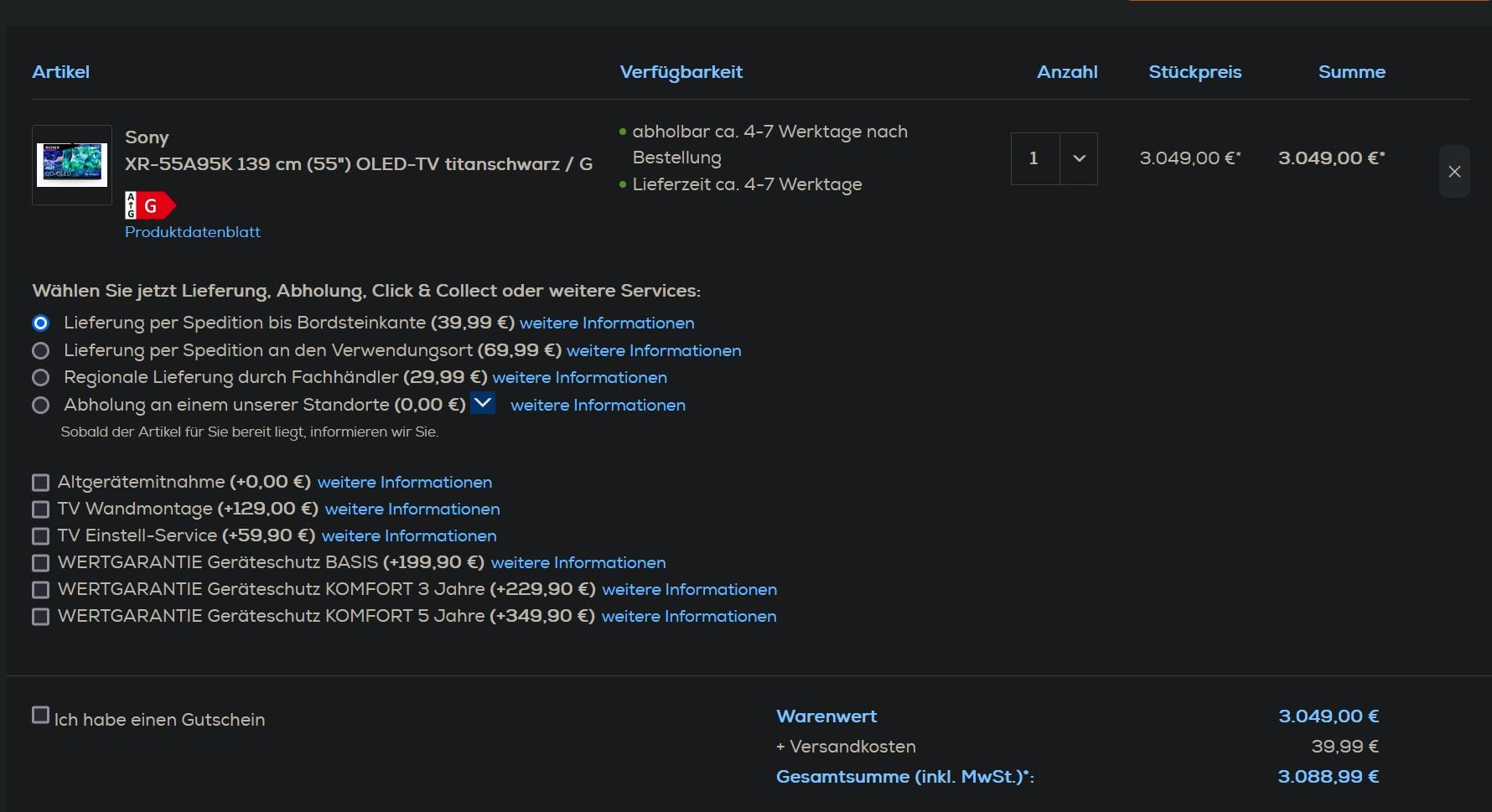The height and width of the screenshot is (812, 1492).
Task: Toggle 'Ich habe einen Gutschein' checkbox
Action: pos(40,715)
